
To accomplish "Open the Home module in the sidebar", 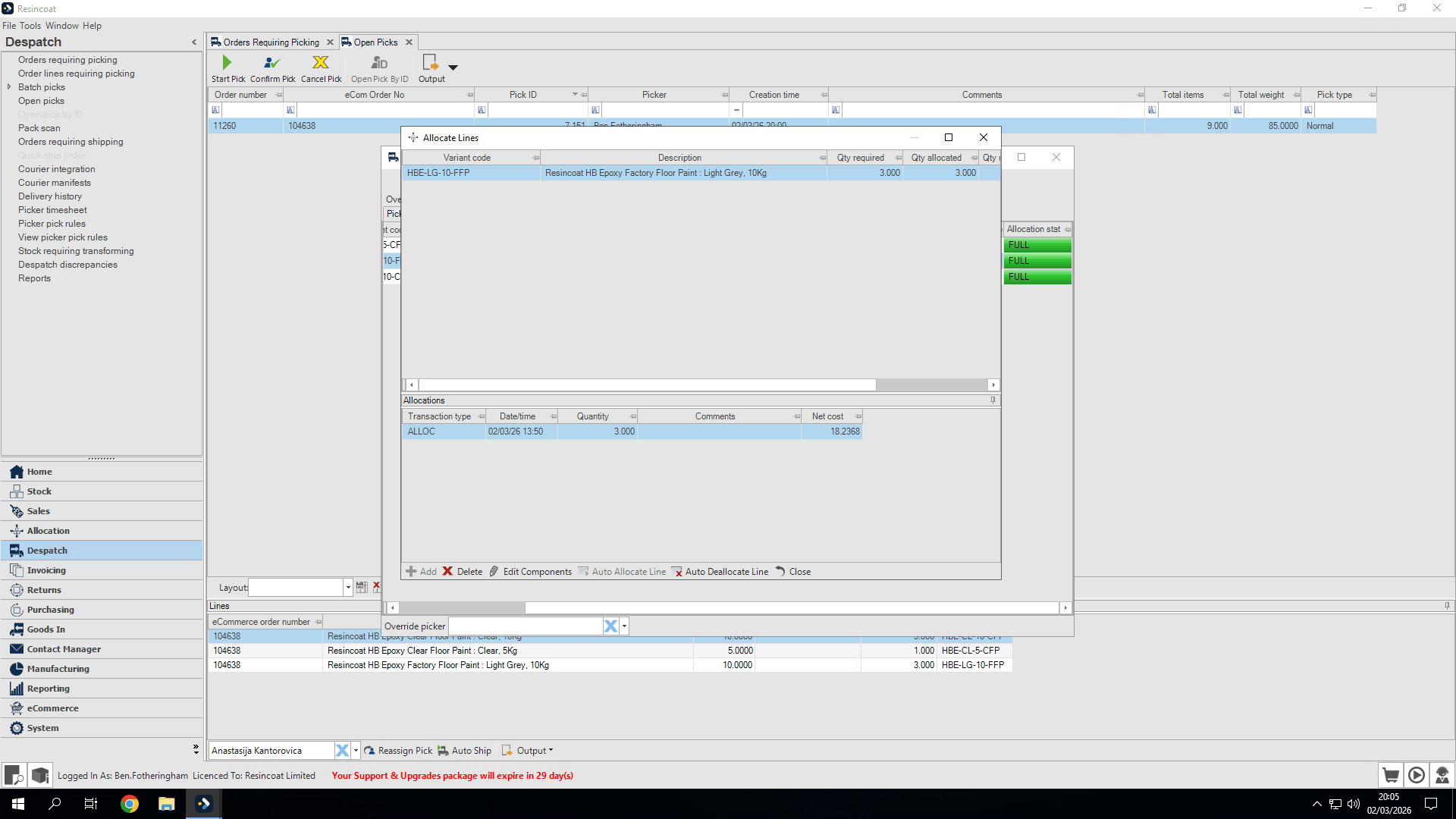I will pos(102,472).
